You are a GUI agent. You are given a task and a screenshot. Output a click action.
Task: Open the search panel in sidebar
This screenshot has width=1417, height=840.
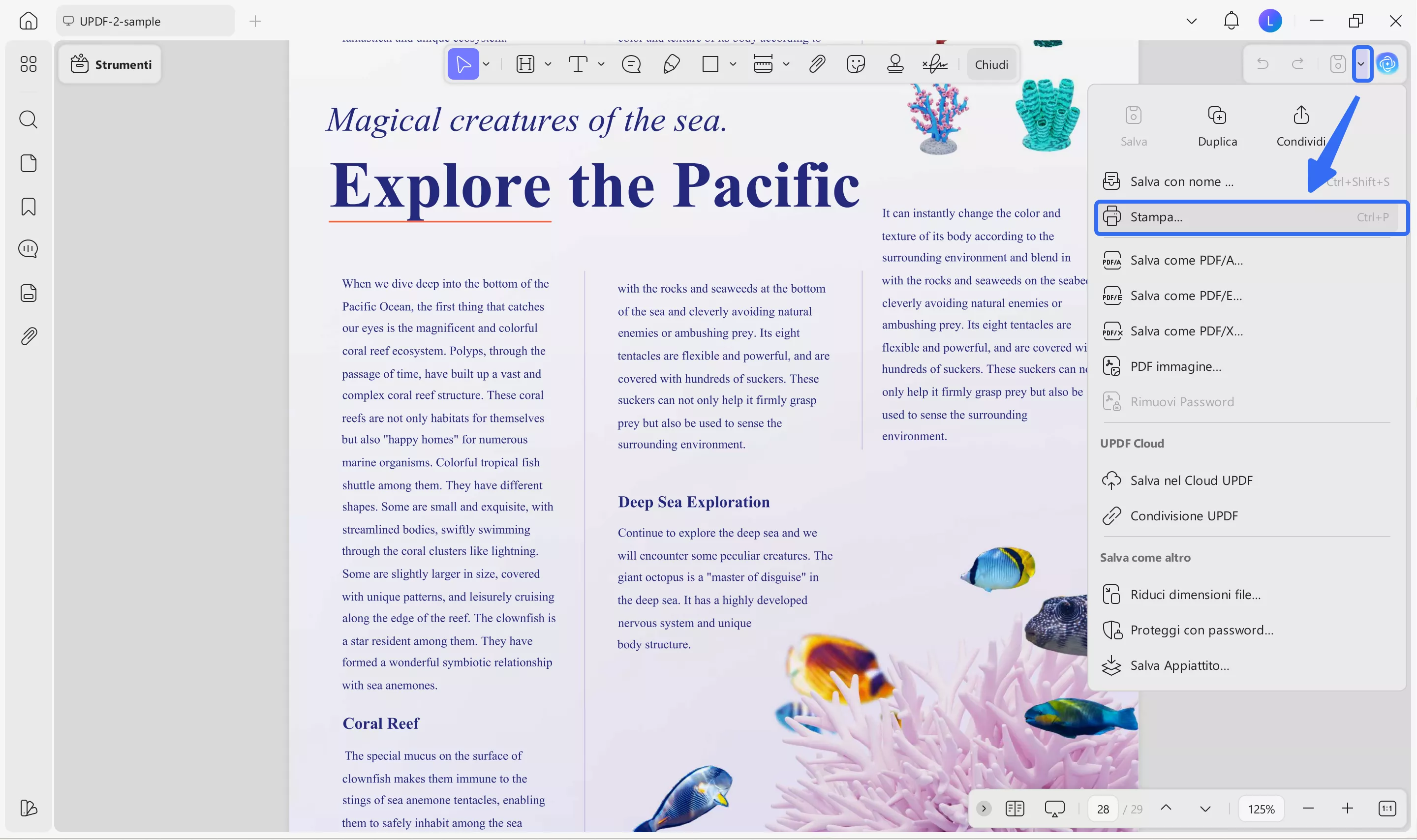click(x=29, y=120)
